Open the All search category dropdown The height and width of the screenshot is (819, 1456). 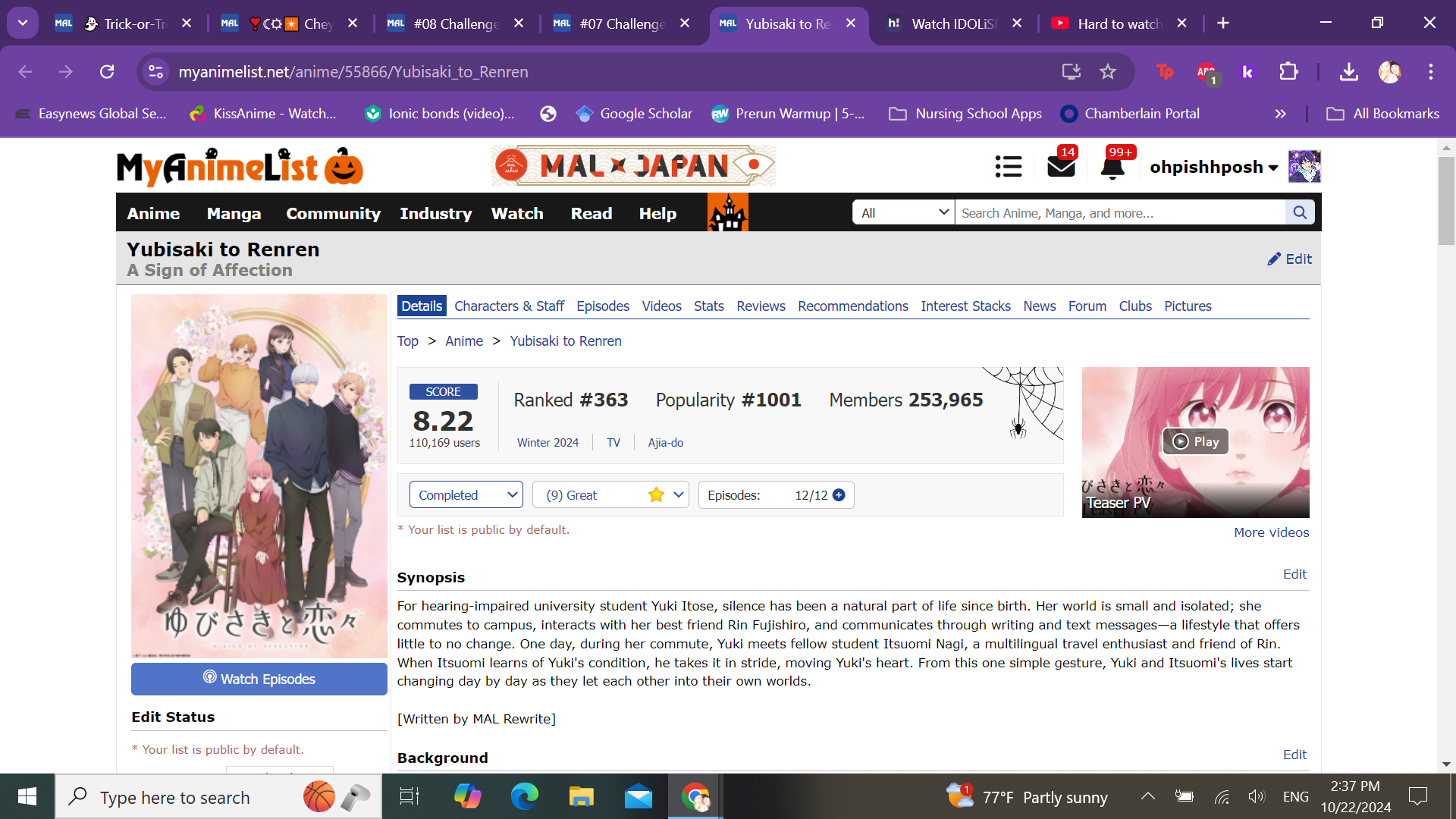[903, 213]
